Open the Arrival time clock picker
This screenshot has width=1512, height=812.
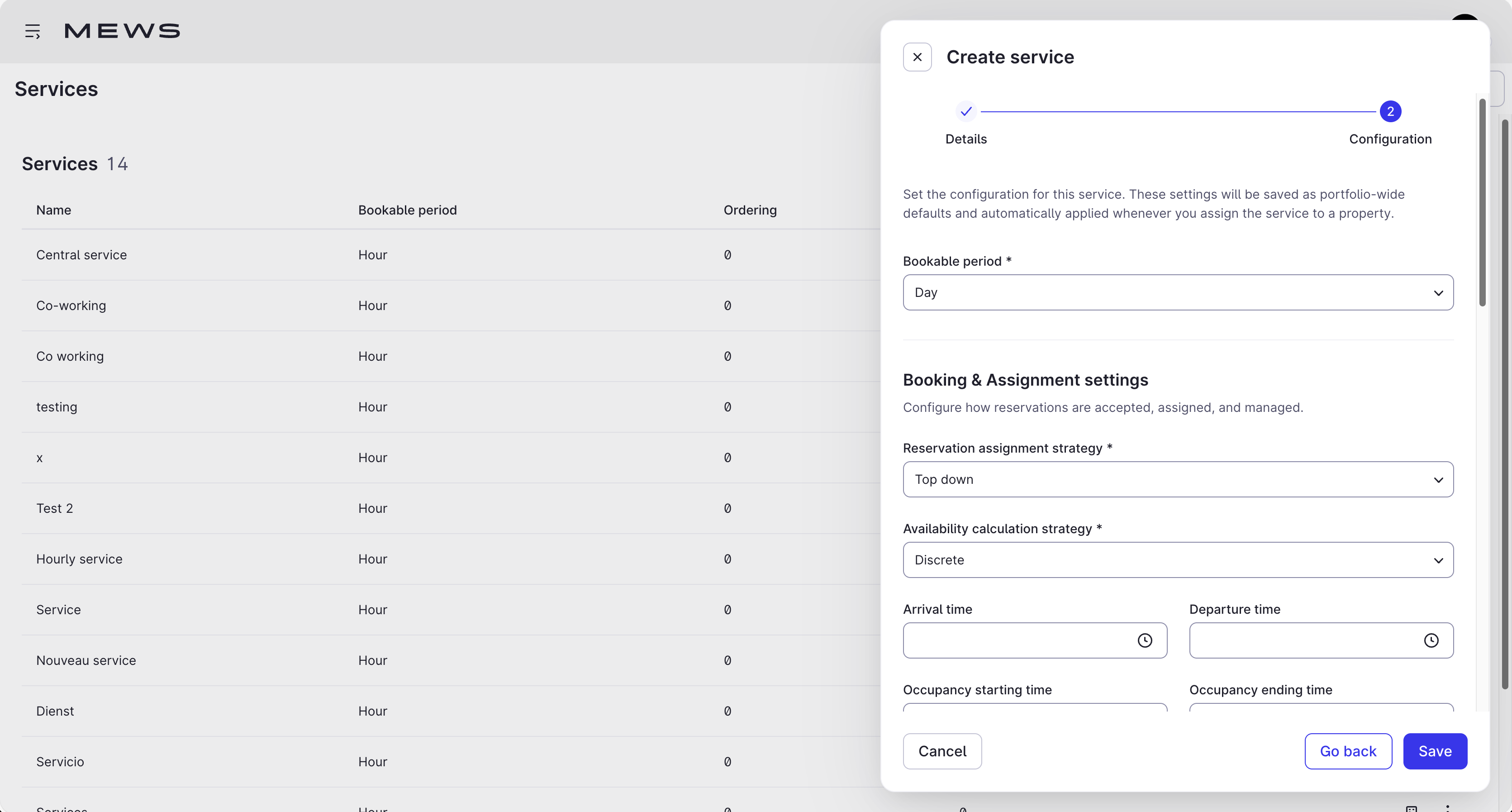point(1145,640)
